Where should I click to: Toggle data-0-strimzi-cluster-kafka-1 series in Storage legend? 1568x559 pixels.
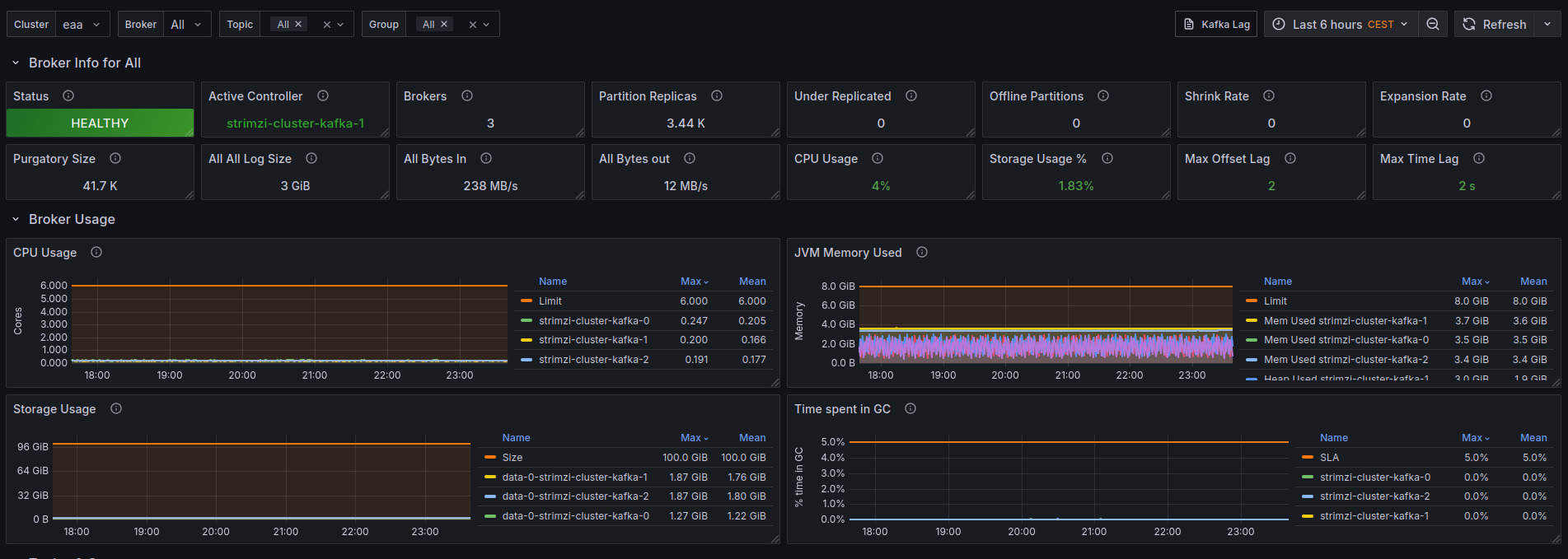[x=574, y=477]
